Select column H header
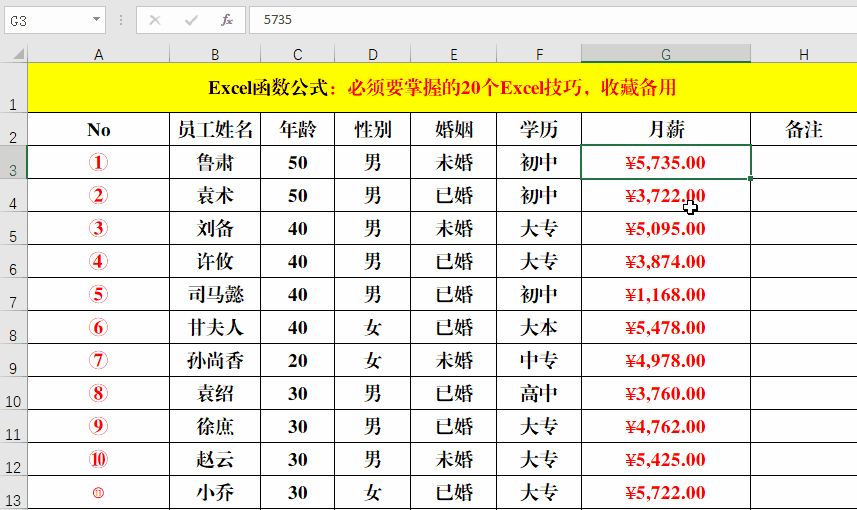Viewport: 857px width, 510px height. point(803,54)
